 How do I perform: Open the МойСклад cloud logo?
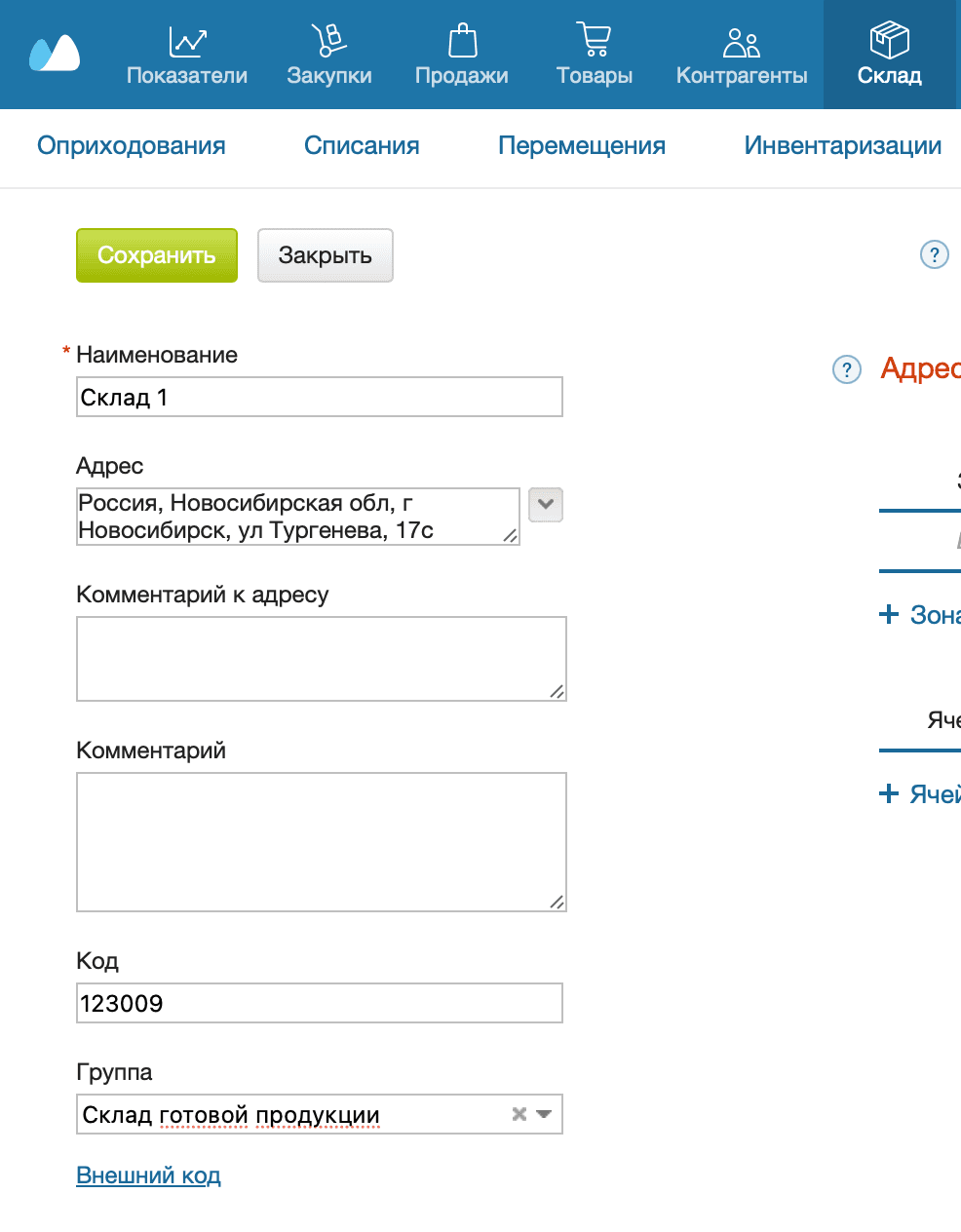53,54
